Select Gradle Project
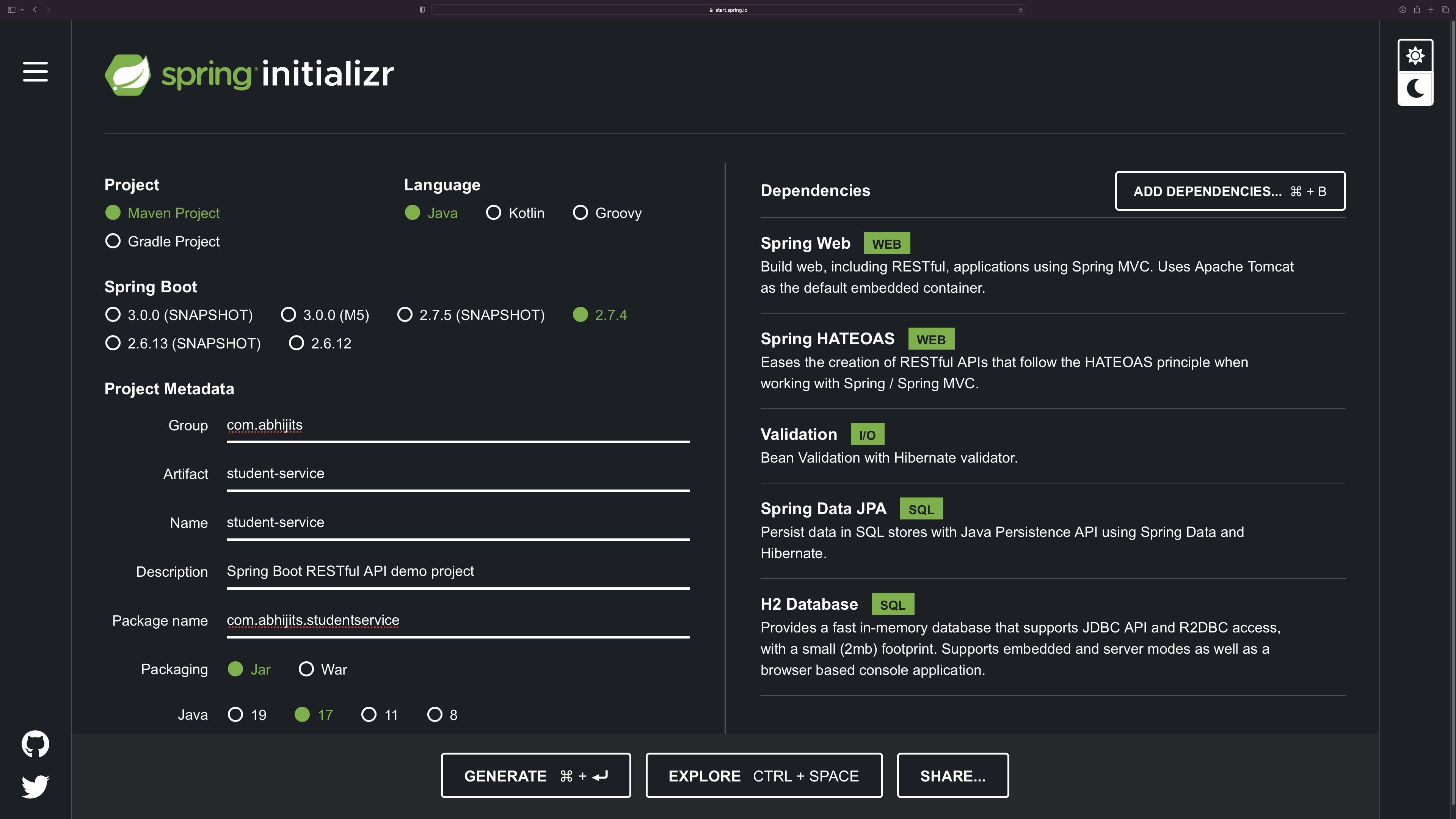 click(x=162, y=242)
